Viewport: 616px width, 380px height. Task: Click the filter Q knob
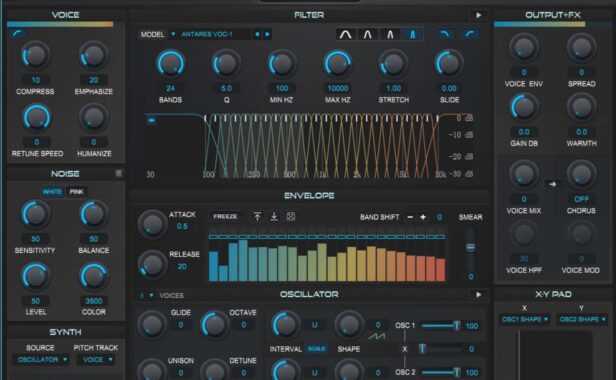pos(226,64)
